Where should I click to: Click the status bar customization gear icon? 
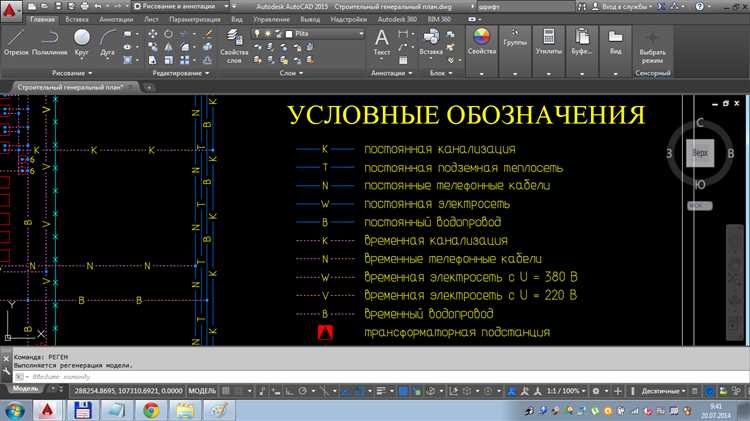click(596, 391)
